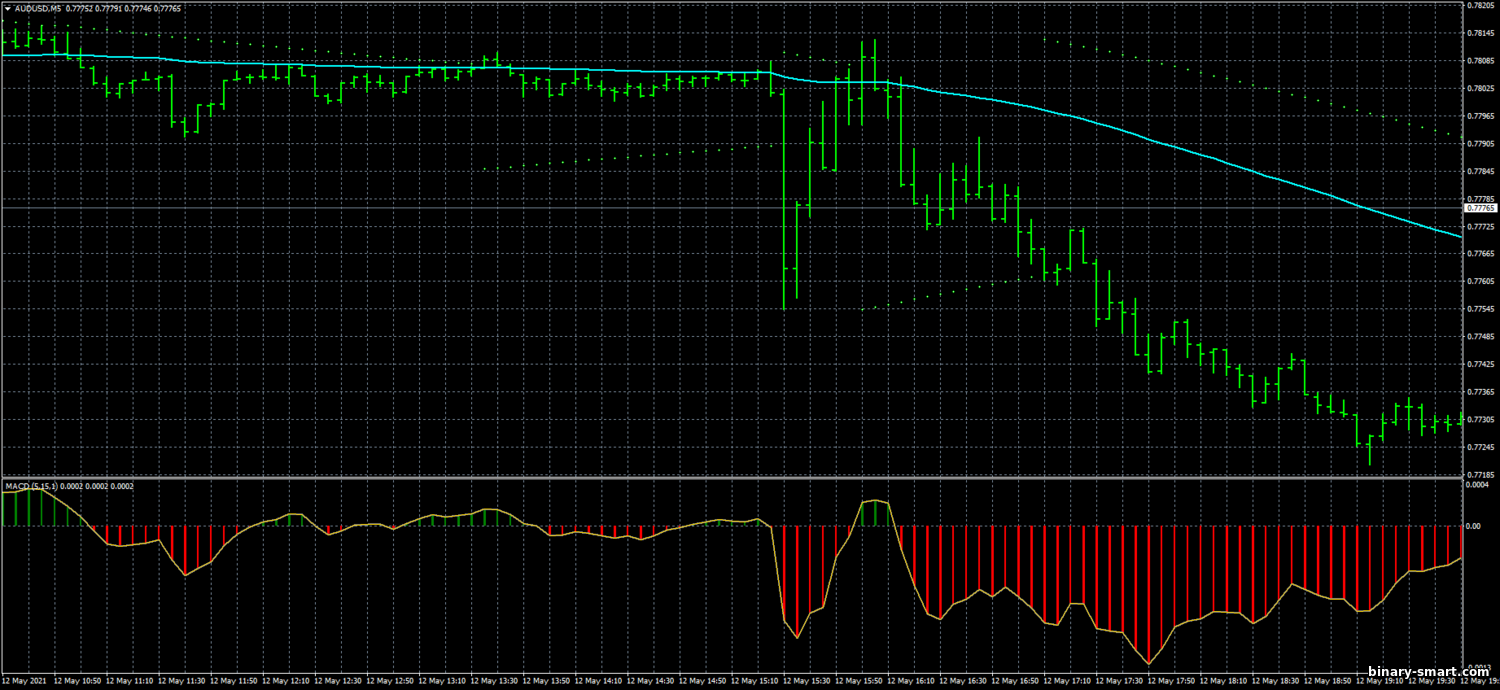This screenshot has height=690, width=1500.
Task: Click the 0.77845 price axis label
Action: pyautogui.click(x=1481, y=171)
